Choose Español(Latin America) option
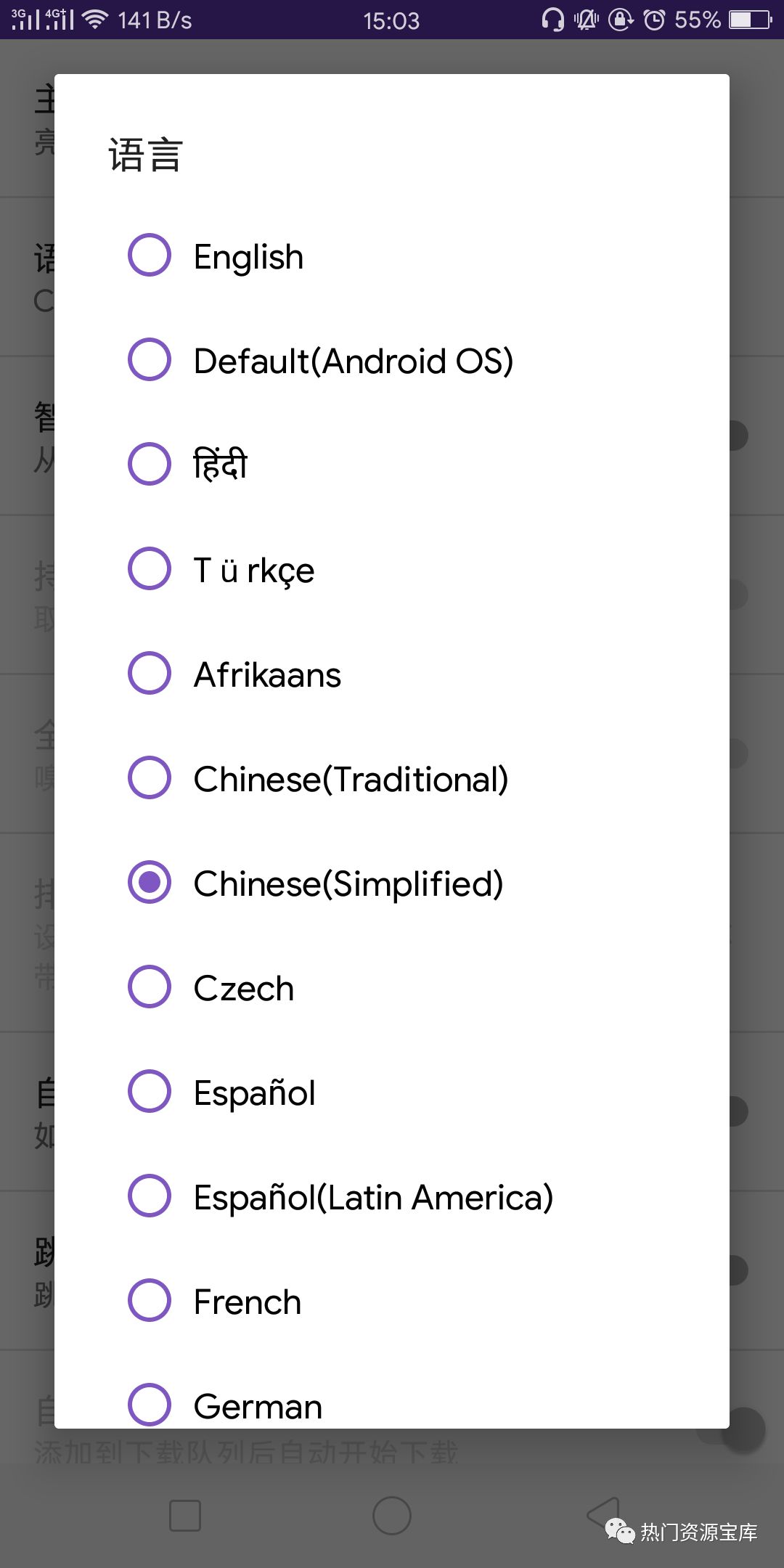The width and height of the screenshot is (784, 1568). 372,1197
